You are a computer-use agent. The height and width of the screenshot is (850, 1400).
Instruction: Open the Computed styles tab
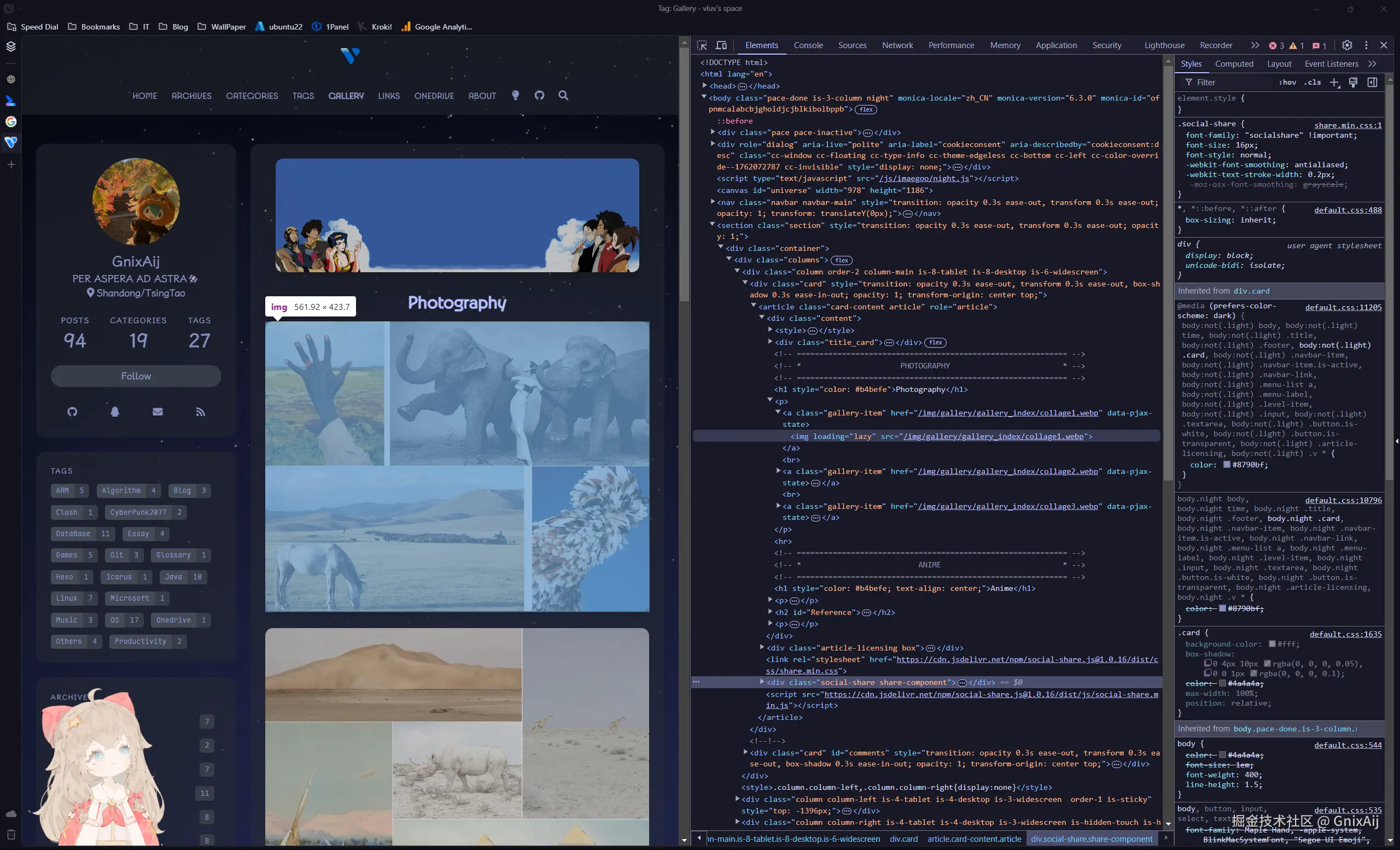1234,64
